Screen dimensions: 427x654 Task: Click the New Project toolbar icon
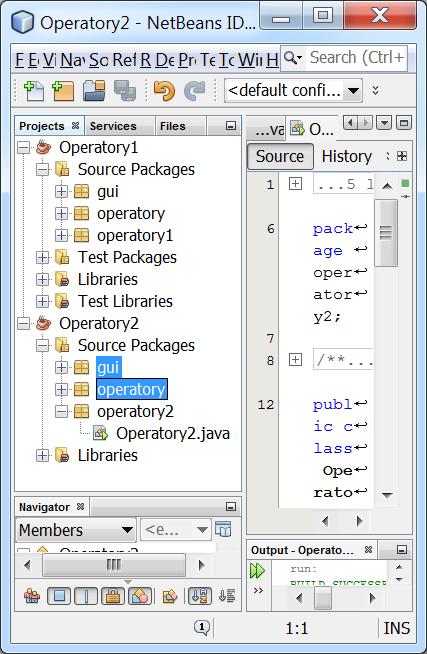[x=63, y=91]
